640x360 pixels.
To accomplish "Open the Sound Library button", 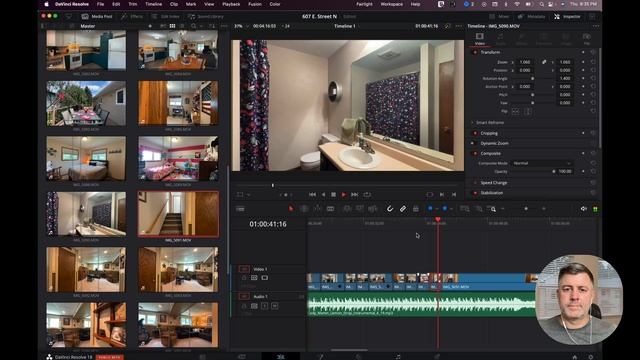I will pos(206,16).
